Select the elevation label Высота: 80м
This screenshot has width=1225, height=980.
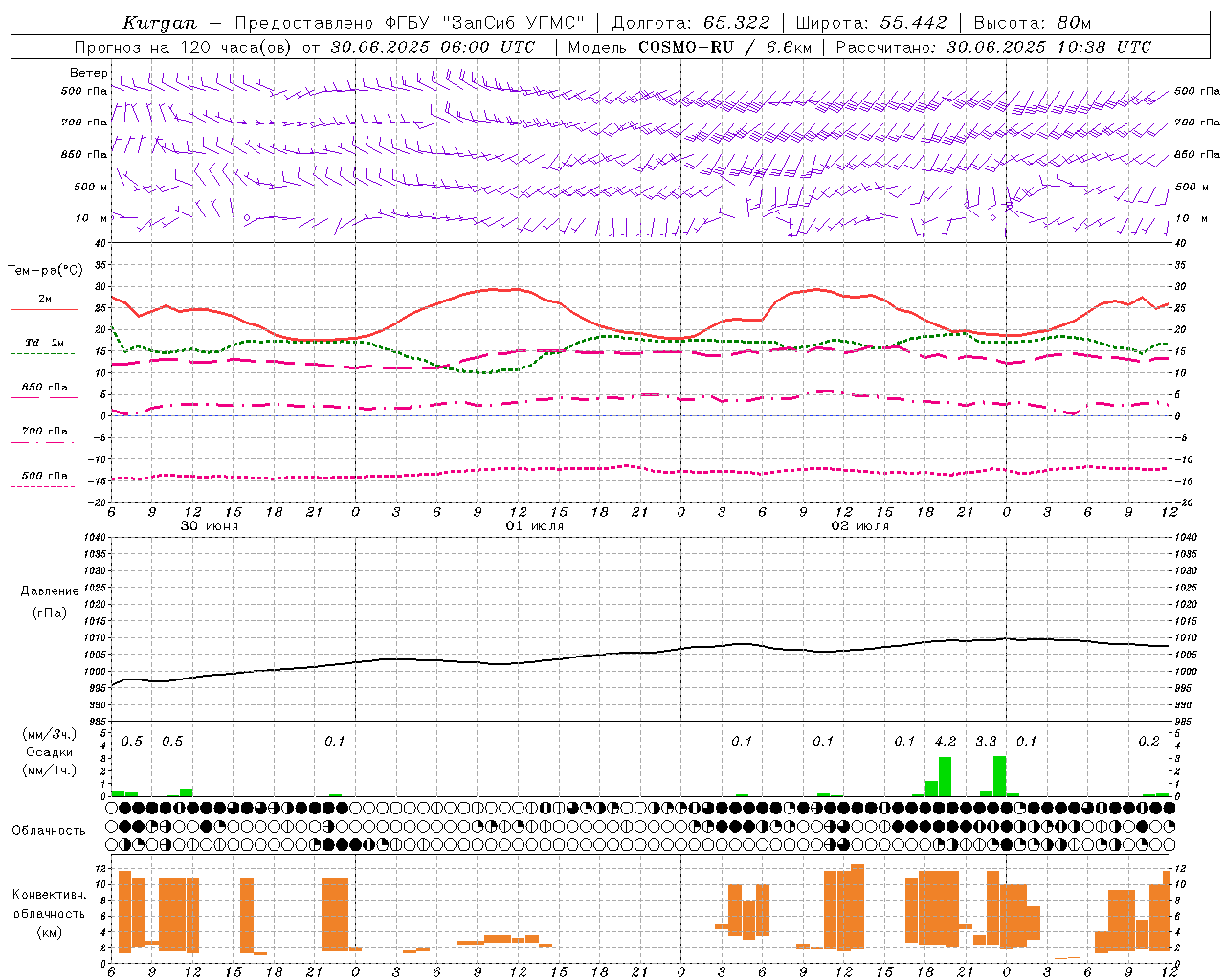tap(1032, 23)
